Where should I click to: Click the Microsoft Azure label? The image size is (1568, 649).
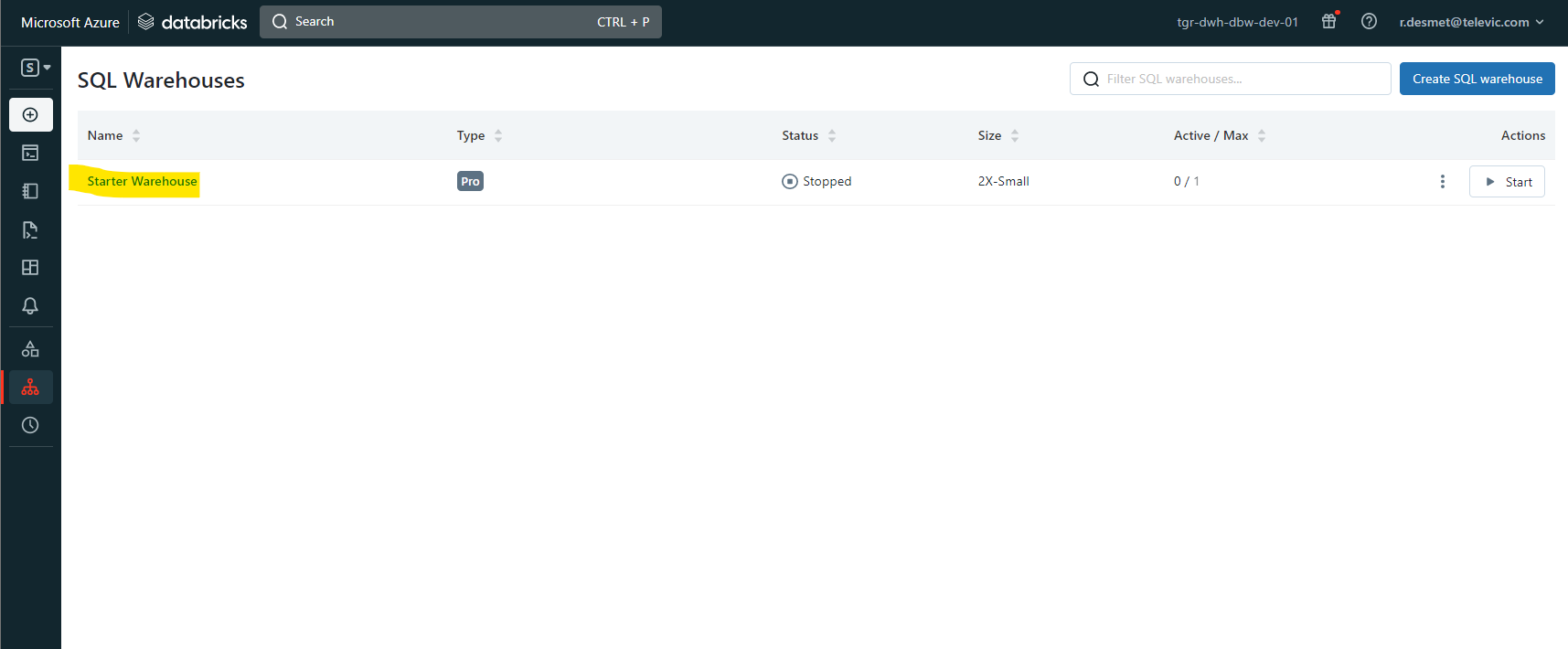(x=70, y=22)
